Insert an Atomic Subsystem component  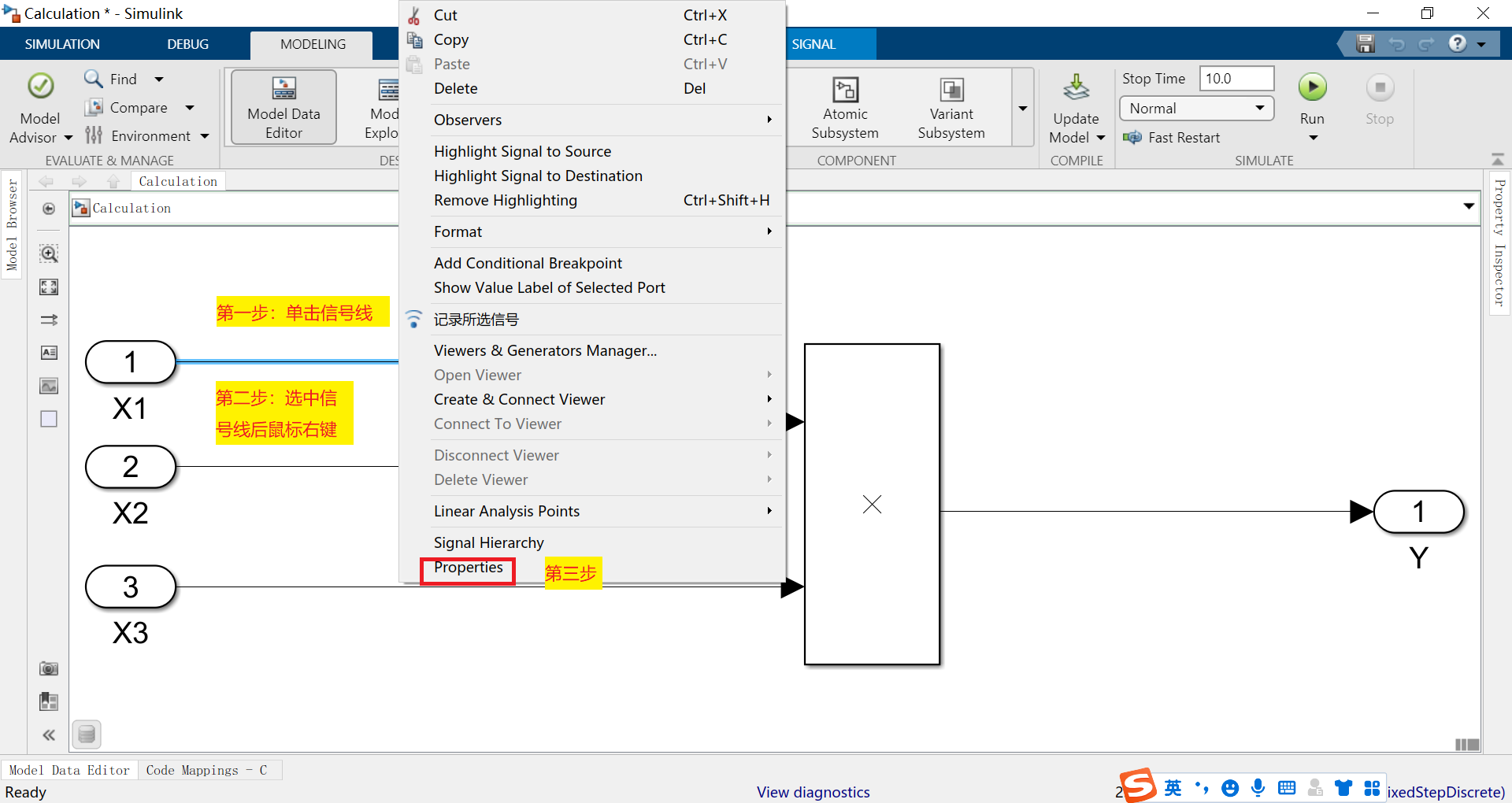click(845, 109)
